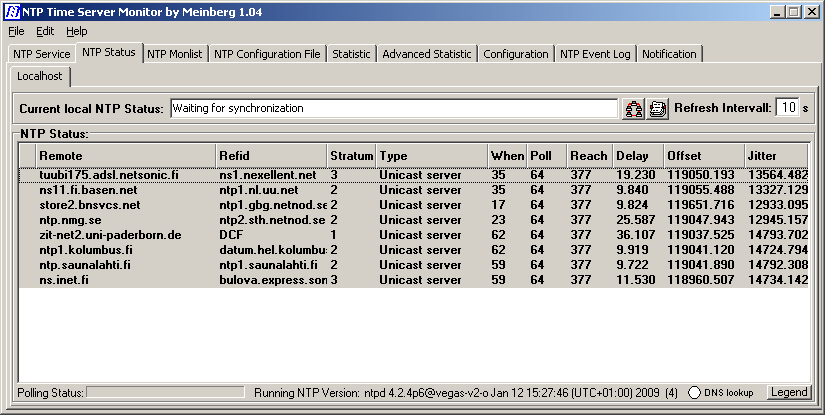Select the zit-net2.uni-paderborn.de server row

point(110,235)
